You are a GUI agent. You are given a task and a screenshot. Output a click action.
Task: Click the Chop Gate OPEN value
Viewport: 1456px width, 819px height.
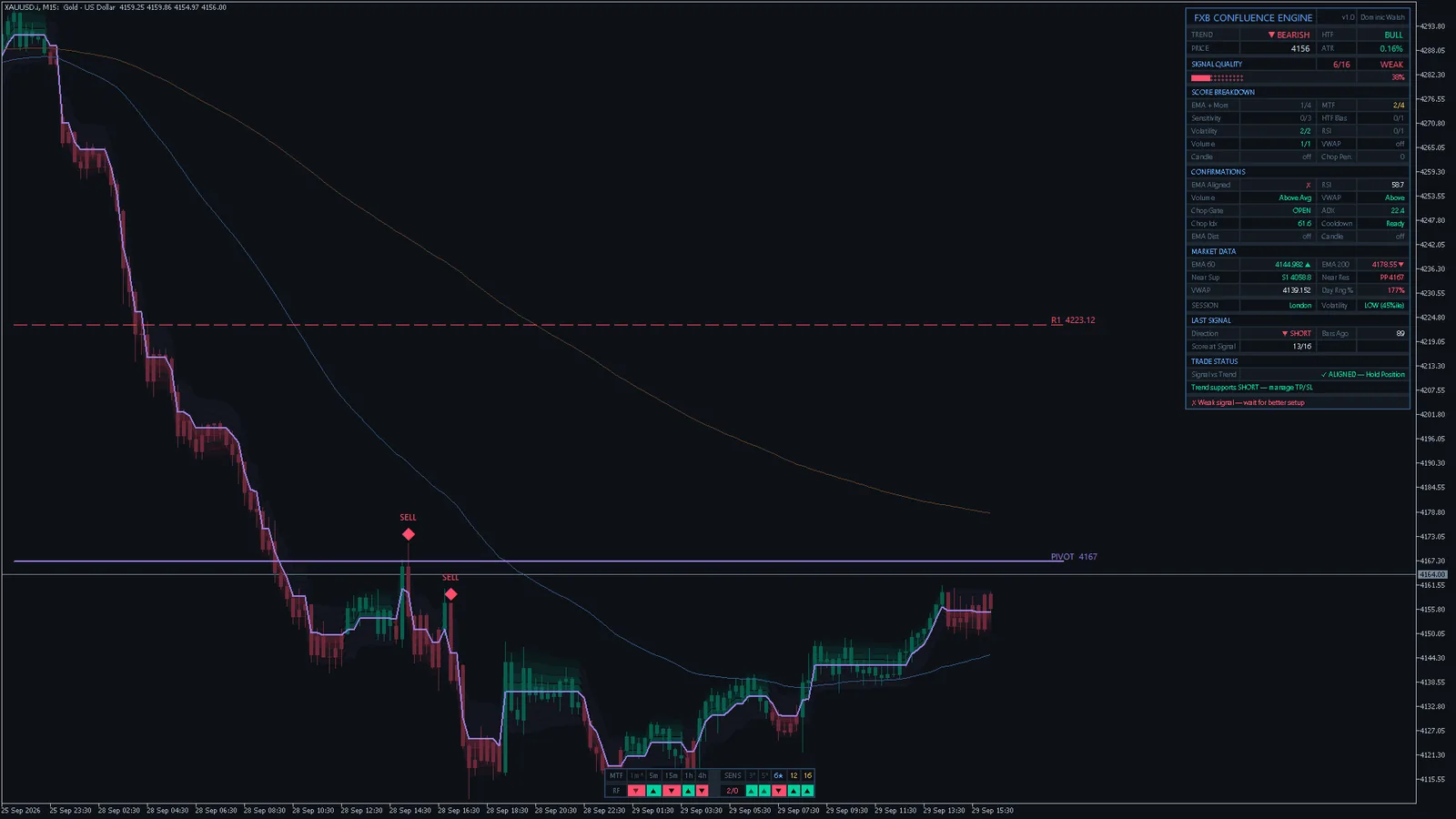(1302, 210)
